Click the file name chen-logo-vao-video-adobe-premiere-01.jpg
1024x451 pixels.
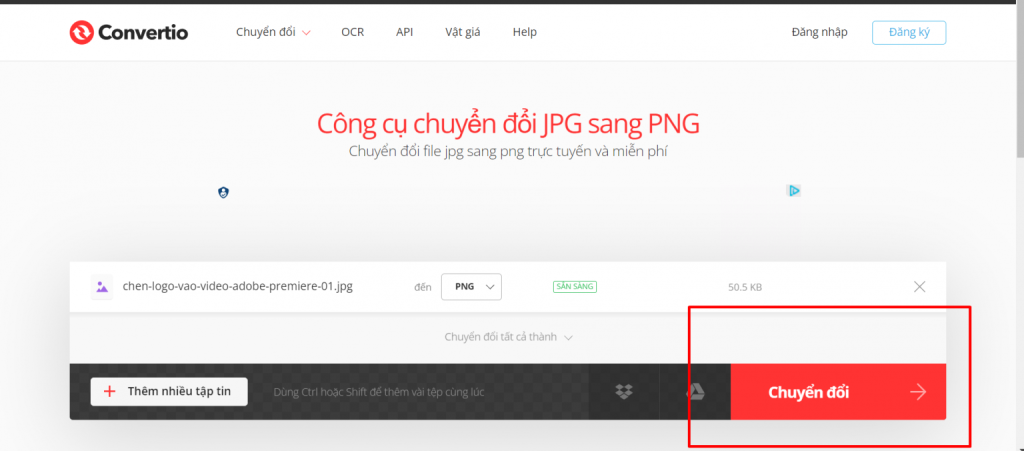[238, 287]
